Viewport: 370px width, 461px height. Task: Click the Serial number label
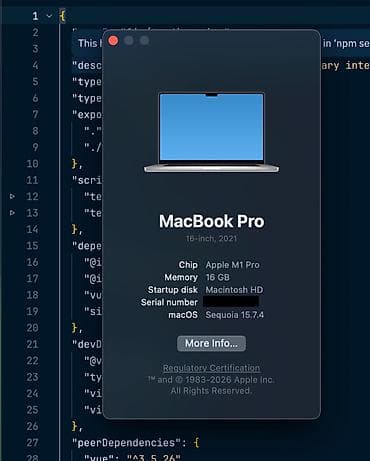pyautogui.click(x=169, y=302)
